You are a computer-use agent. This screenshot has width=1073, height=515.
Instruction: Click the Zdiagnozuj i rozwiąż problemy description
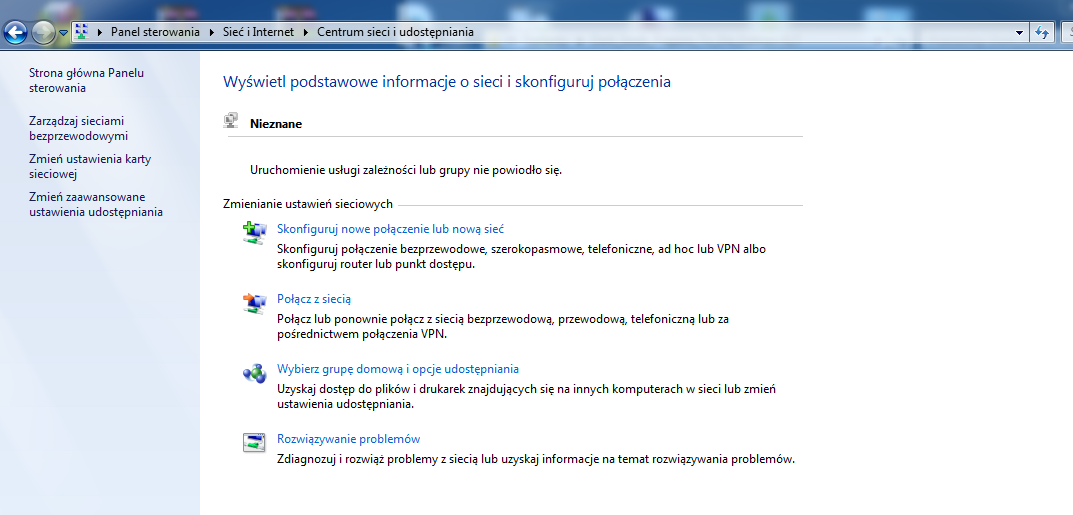tap(536, 459)
